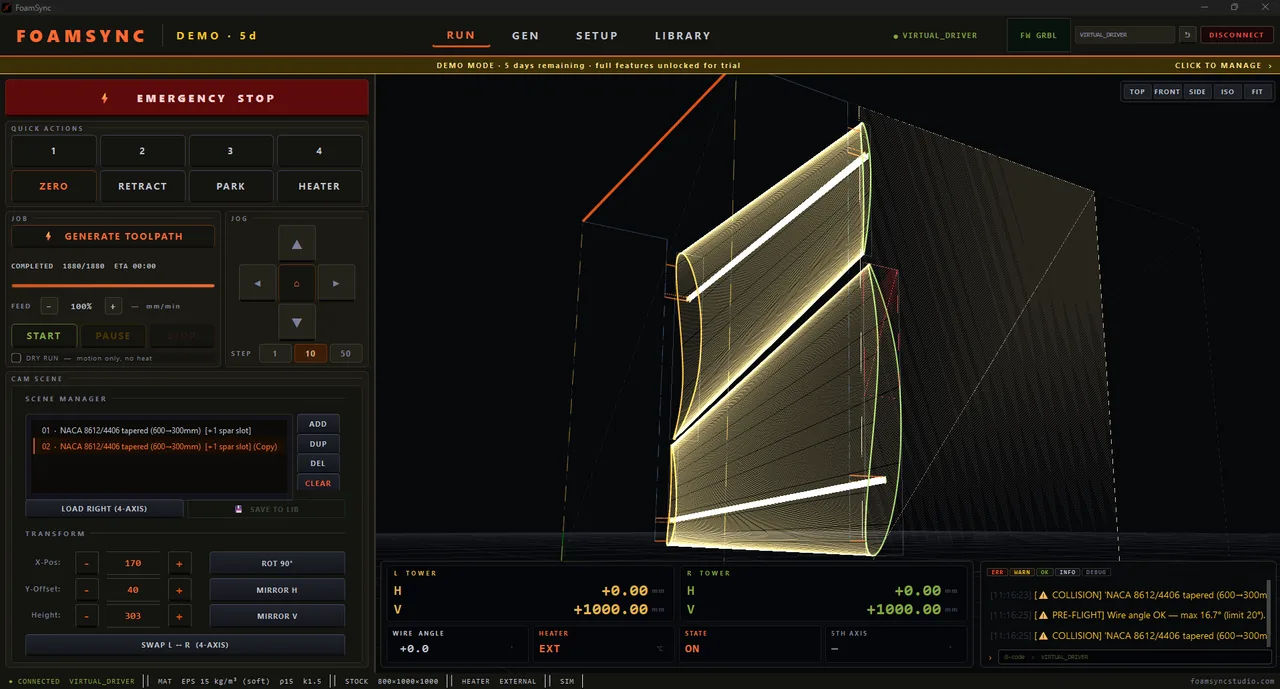The width and height of the screenshot is (1280, 689).
Task: Click the VIRTUAL_DRIVER port input field
Action: point(1125,35)
